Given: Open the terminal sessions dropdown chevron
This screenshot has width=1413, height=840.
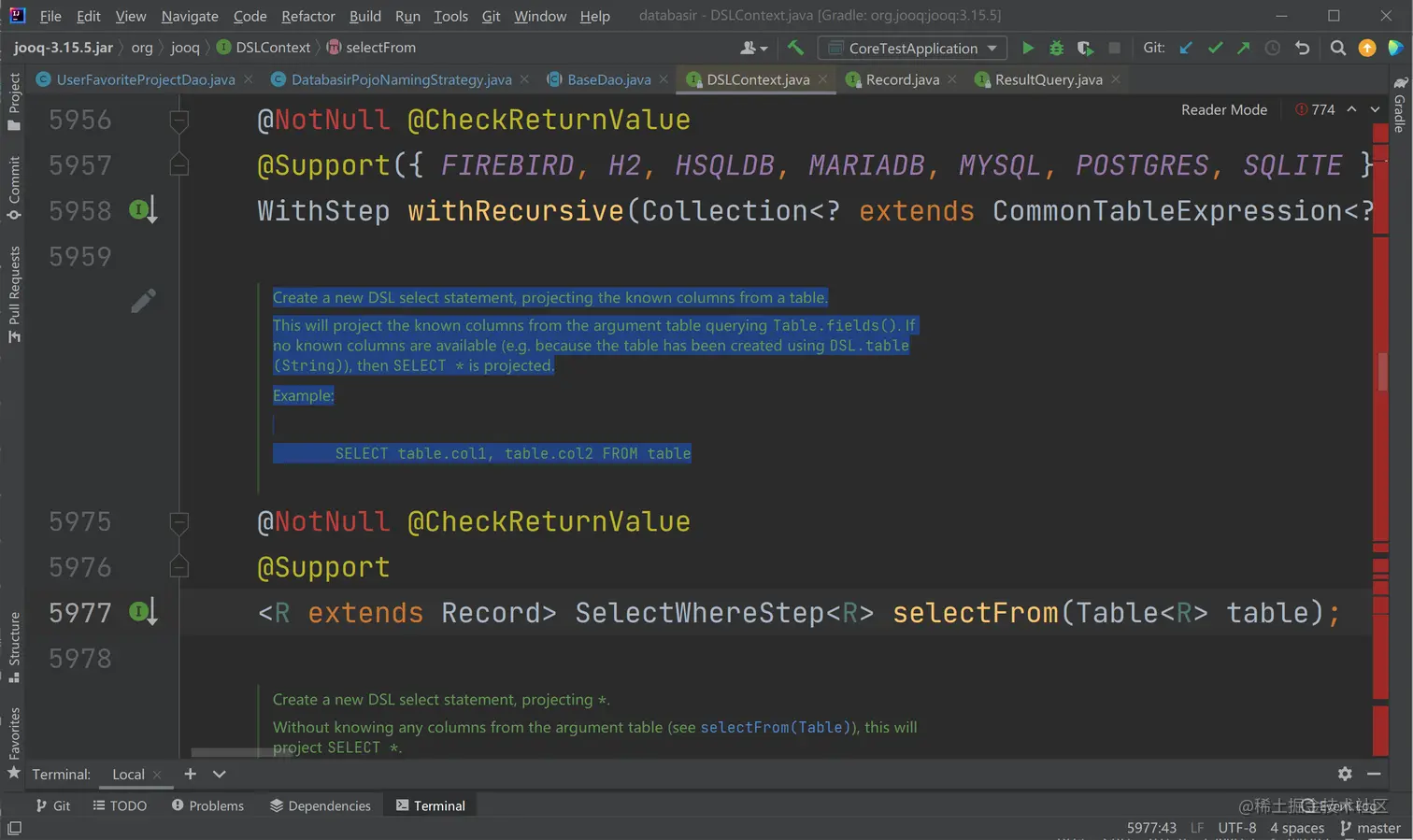Looking at the screenshot, I should pos(220,774).
